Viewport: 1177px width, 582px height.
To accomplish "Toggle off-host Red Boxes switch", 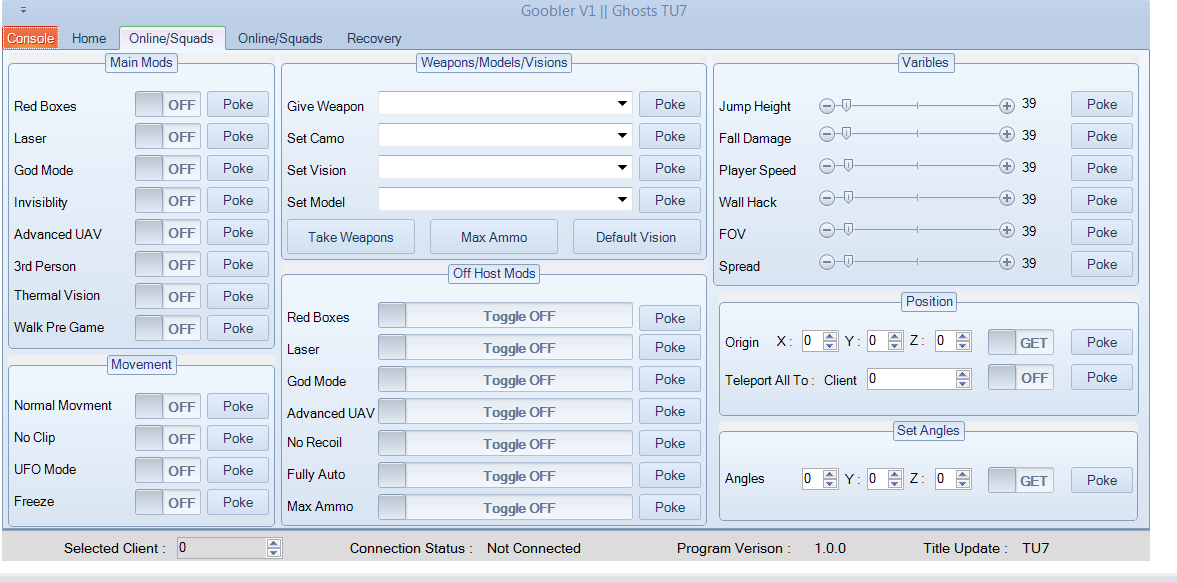I will (x=505, y=315).
